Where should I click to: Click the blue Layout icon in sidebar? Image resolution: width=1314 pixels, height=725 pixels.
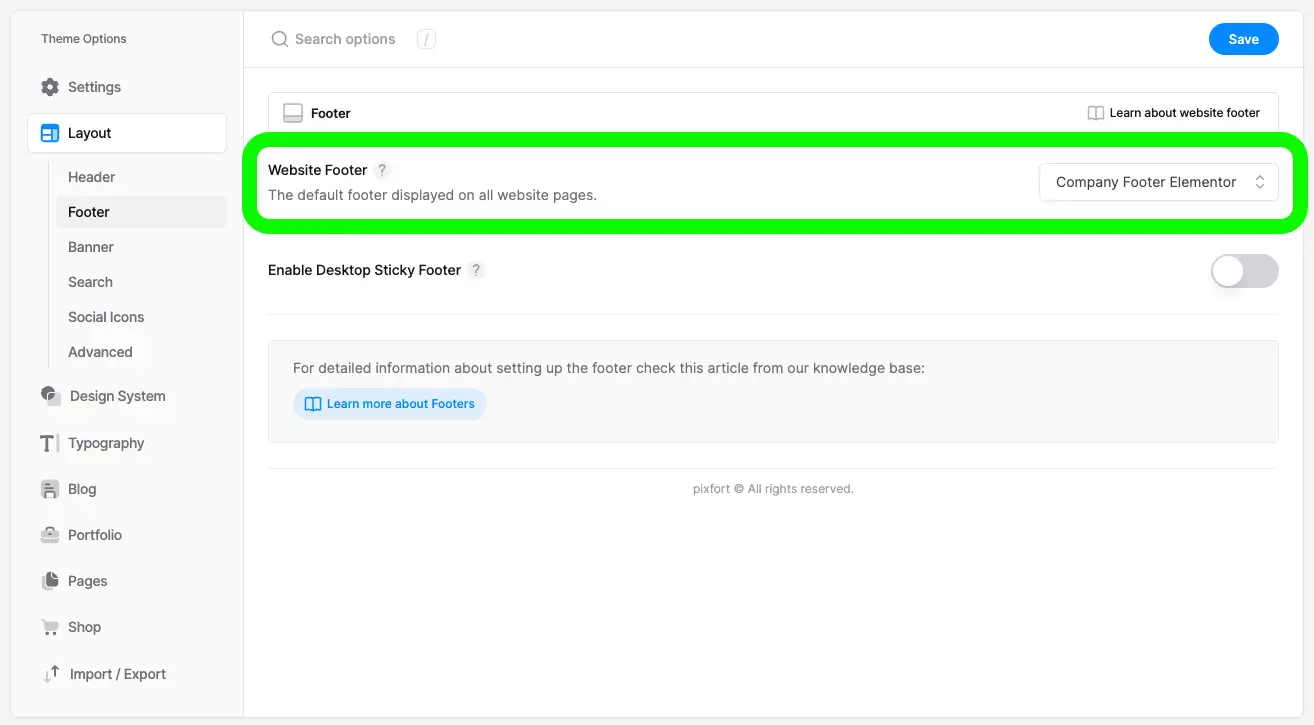tap(50, 133)
